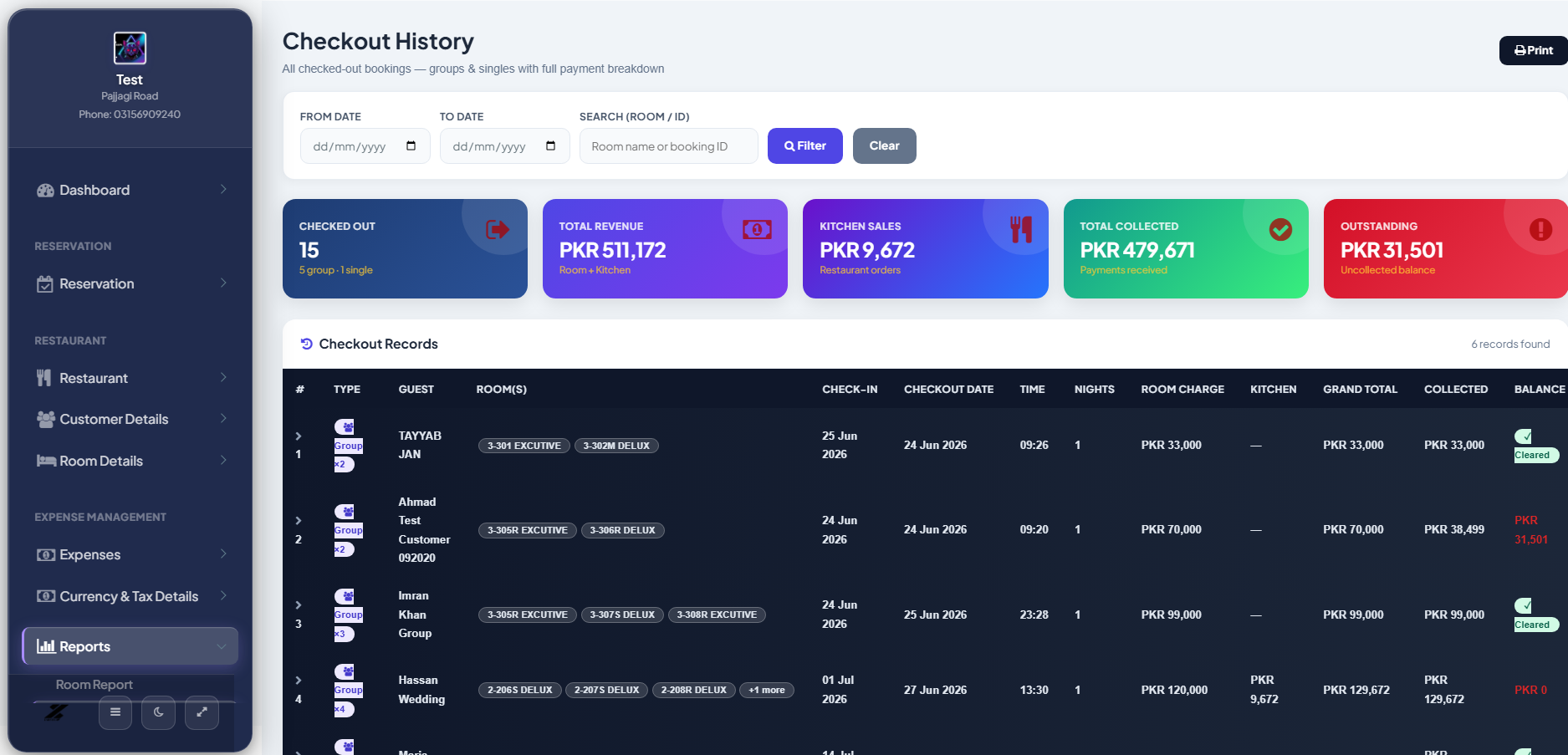This screenshot has width=1568, height=755.
Task: Click the CHECKOUT DATE column header
Action: click(949, 390)
